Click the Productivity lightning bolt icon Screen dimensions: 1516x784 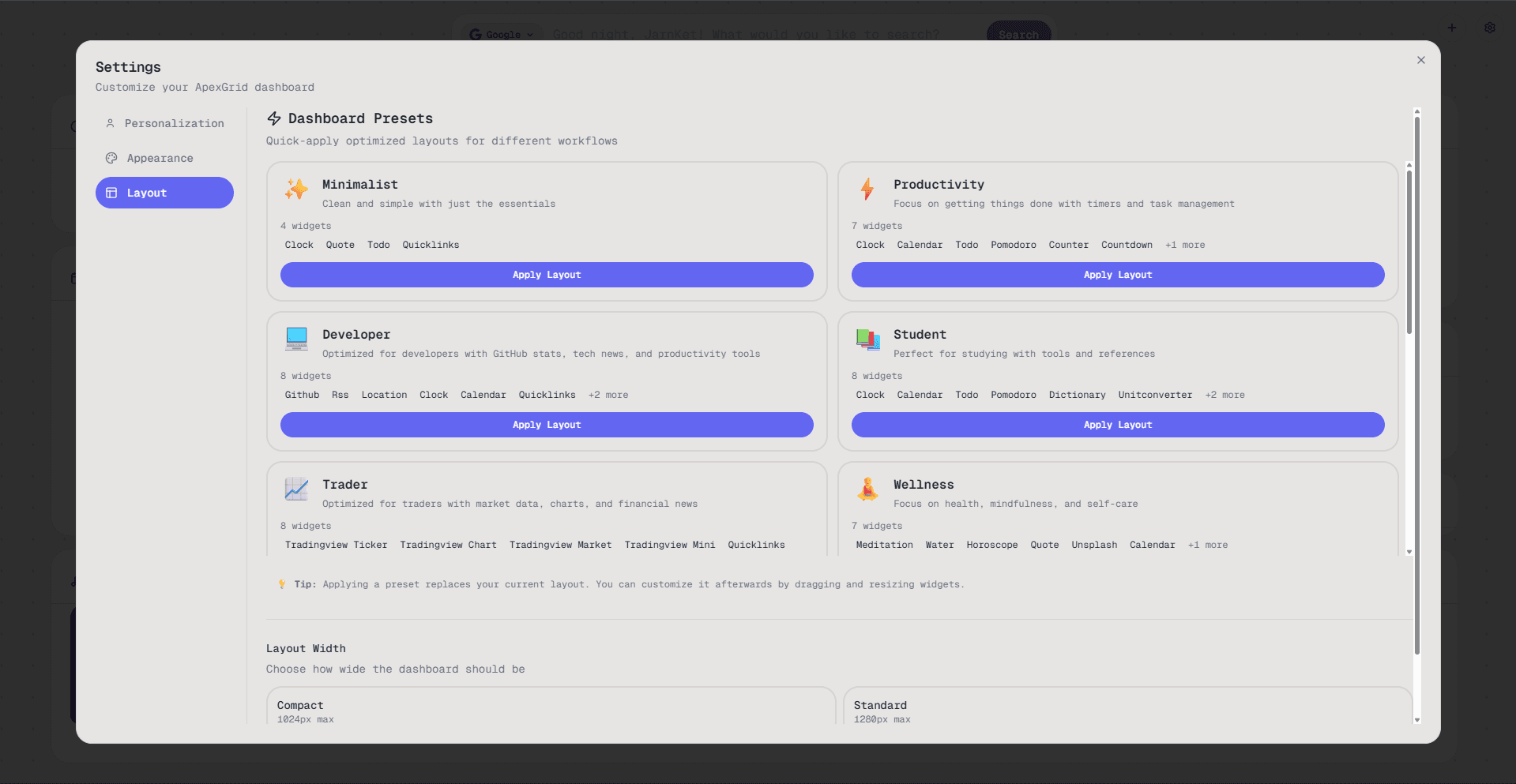point(867,189)
